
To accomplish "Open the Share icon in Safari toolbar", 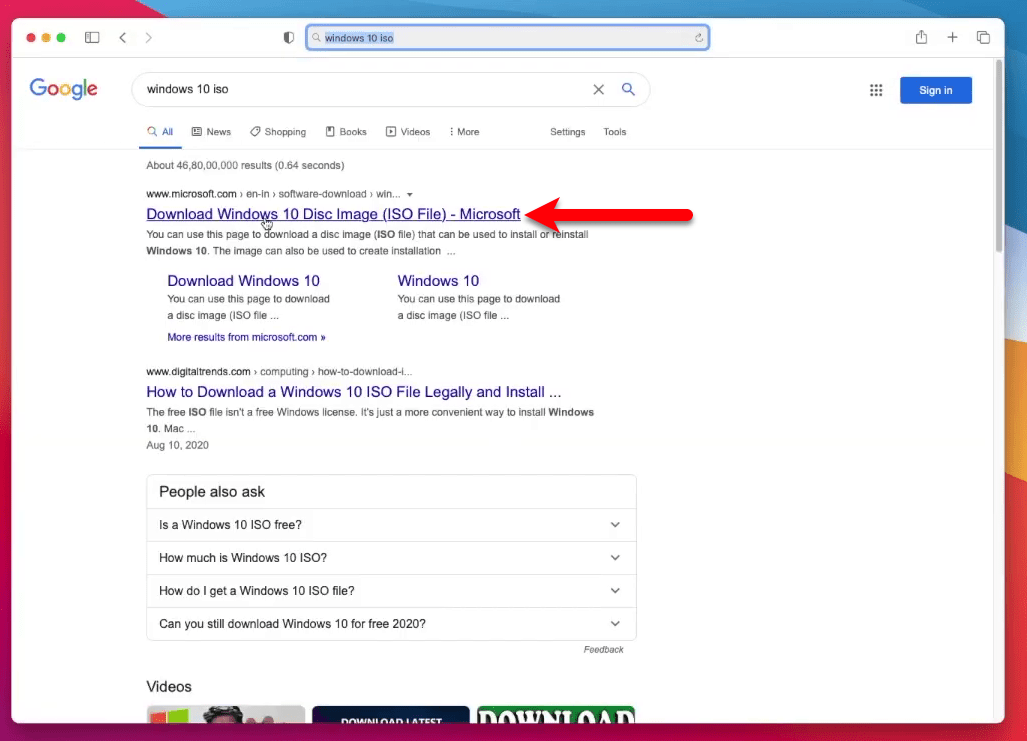I will [x=922, y=37].
